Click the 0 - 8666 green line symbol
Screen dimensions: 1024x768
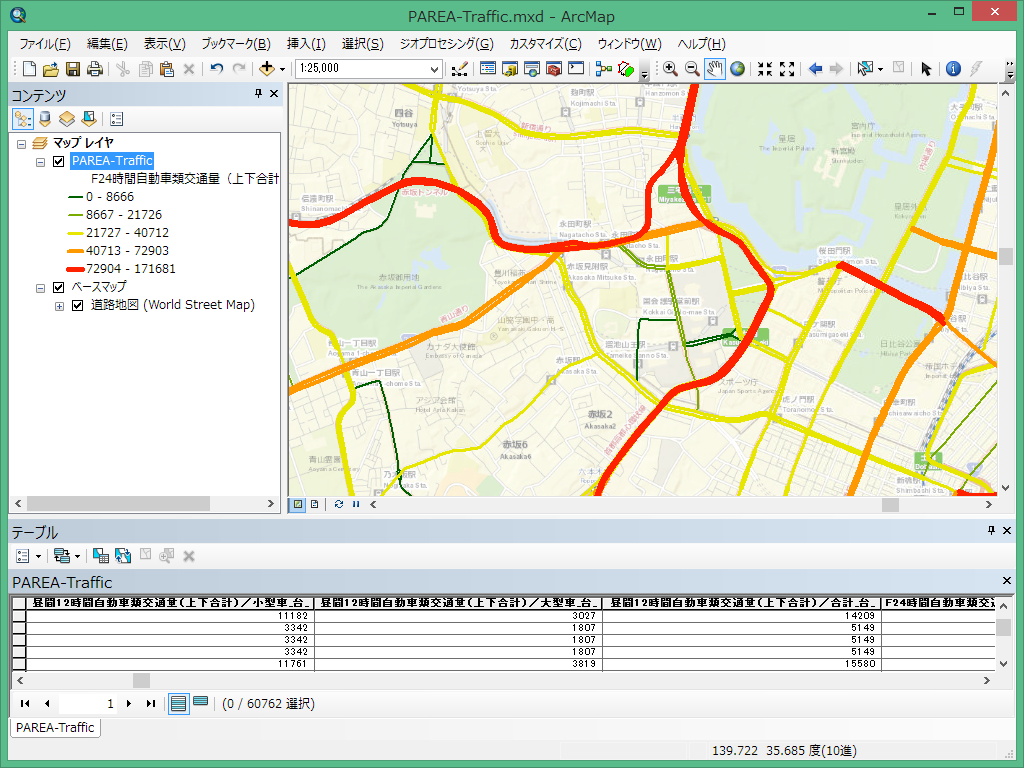pyautogui.click(x=75, y=197)
